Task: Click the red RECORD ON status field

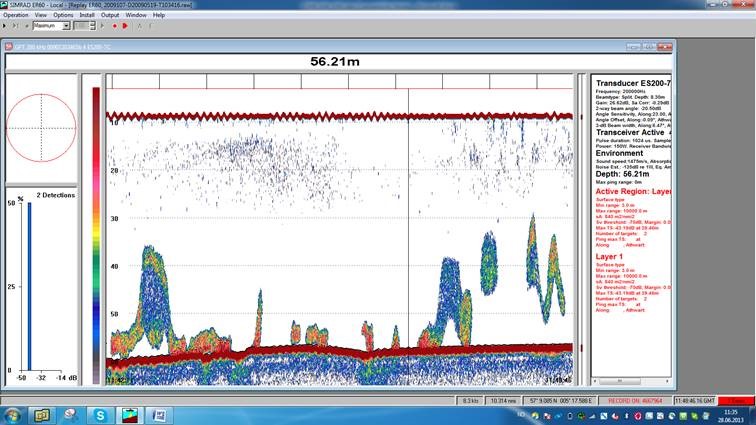Action: 635,400
